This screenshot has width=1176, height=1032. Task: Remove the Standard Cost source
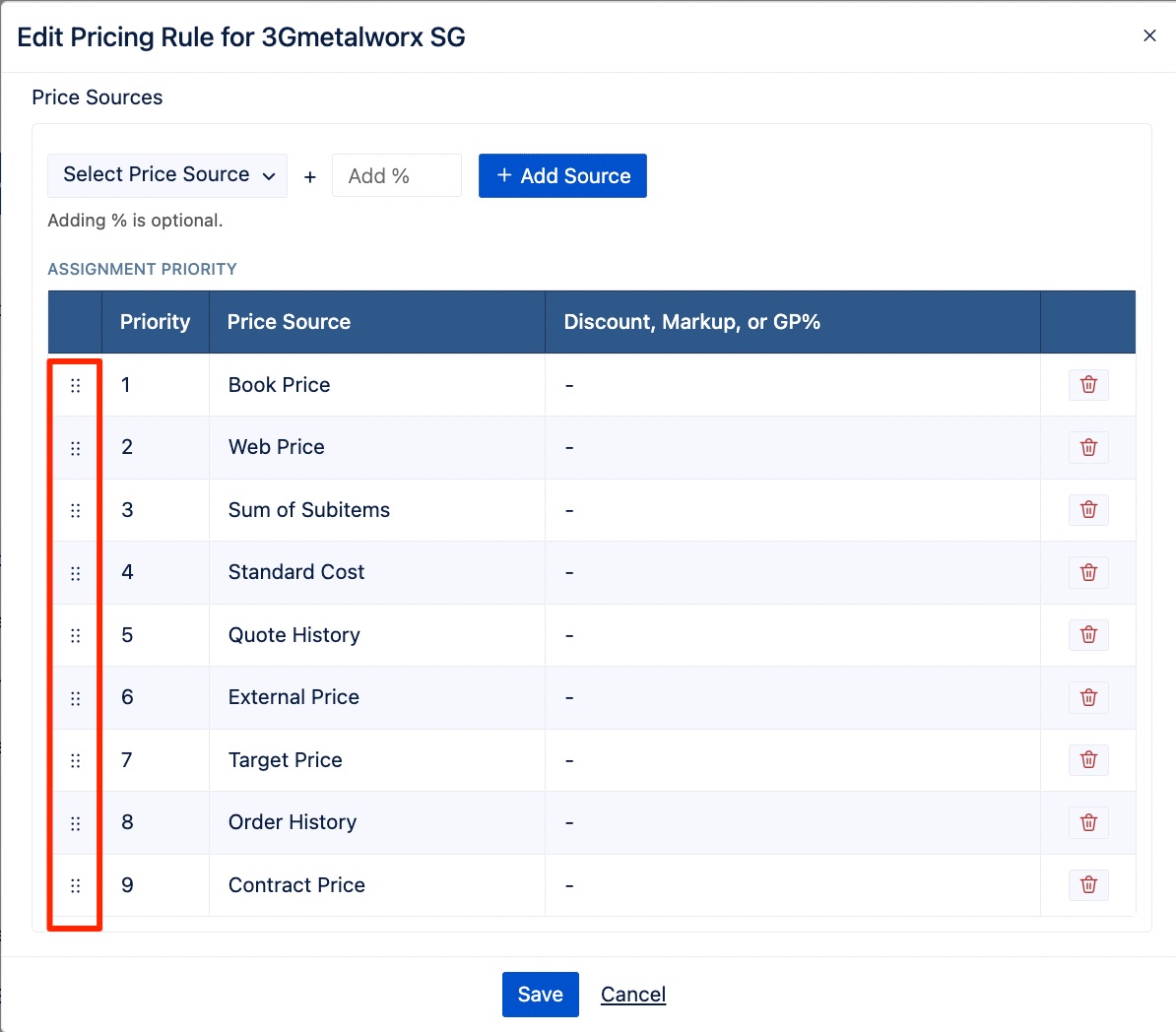1088,573
